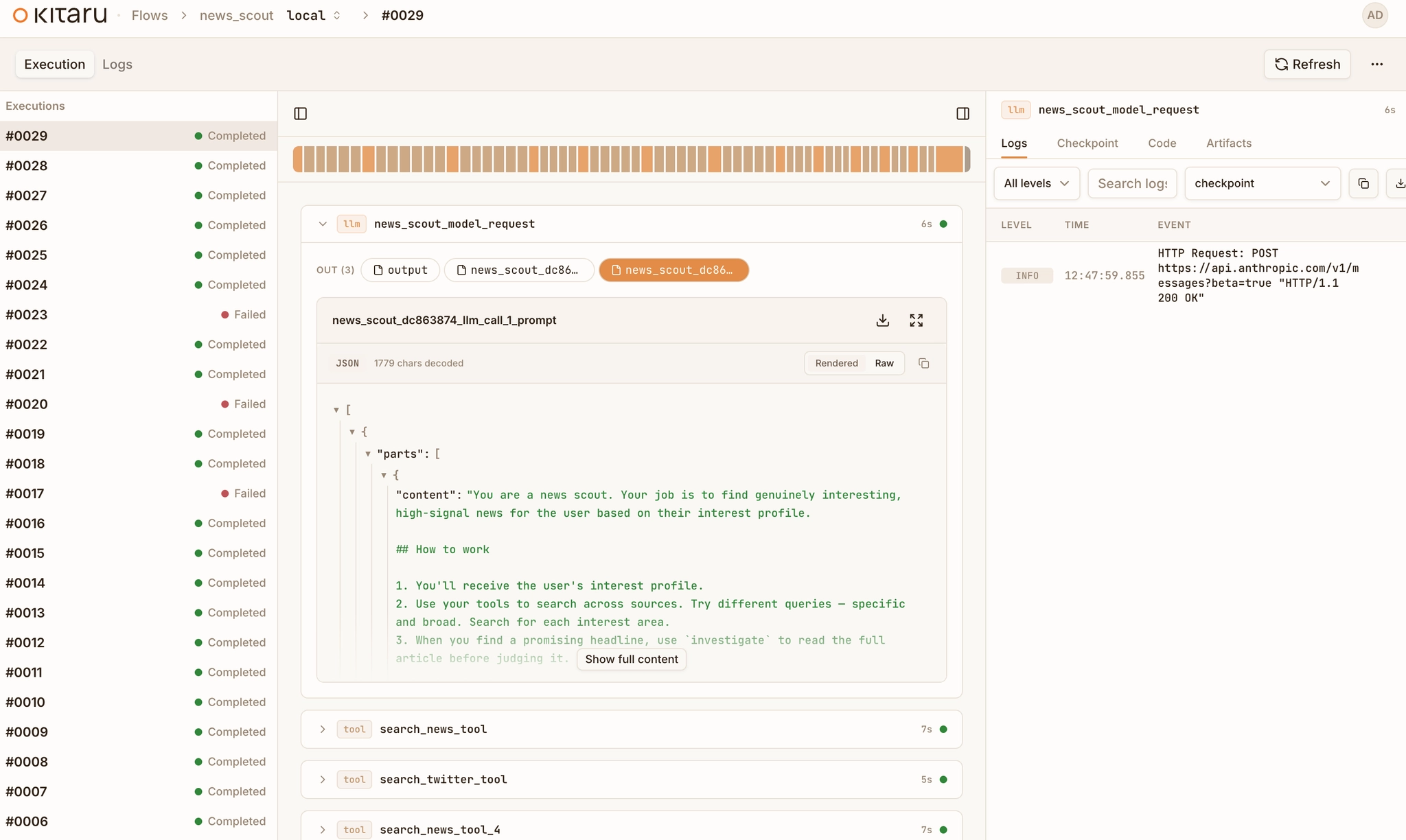Click the selected orange news_scout_dc86 chip
The width and height of the screenshot is (1406, 840).
(673, 270)
